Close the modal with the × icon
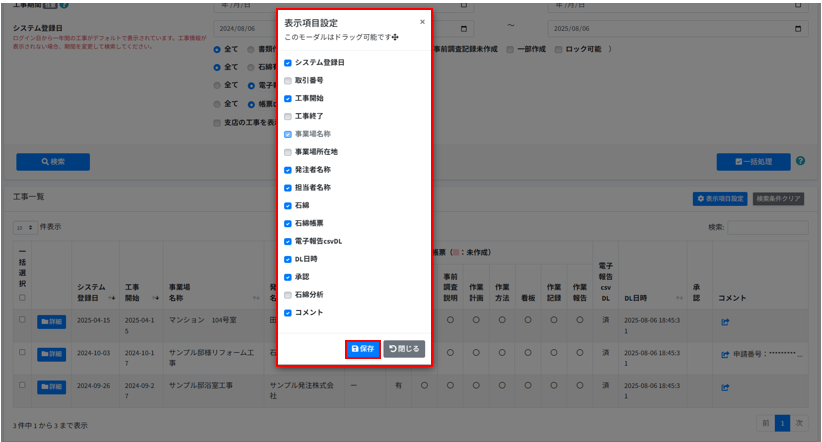 (422, 21)
